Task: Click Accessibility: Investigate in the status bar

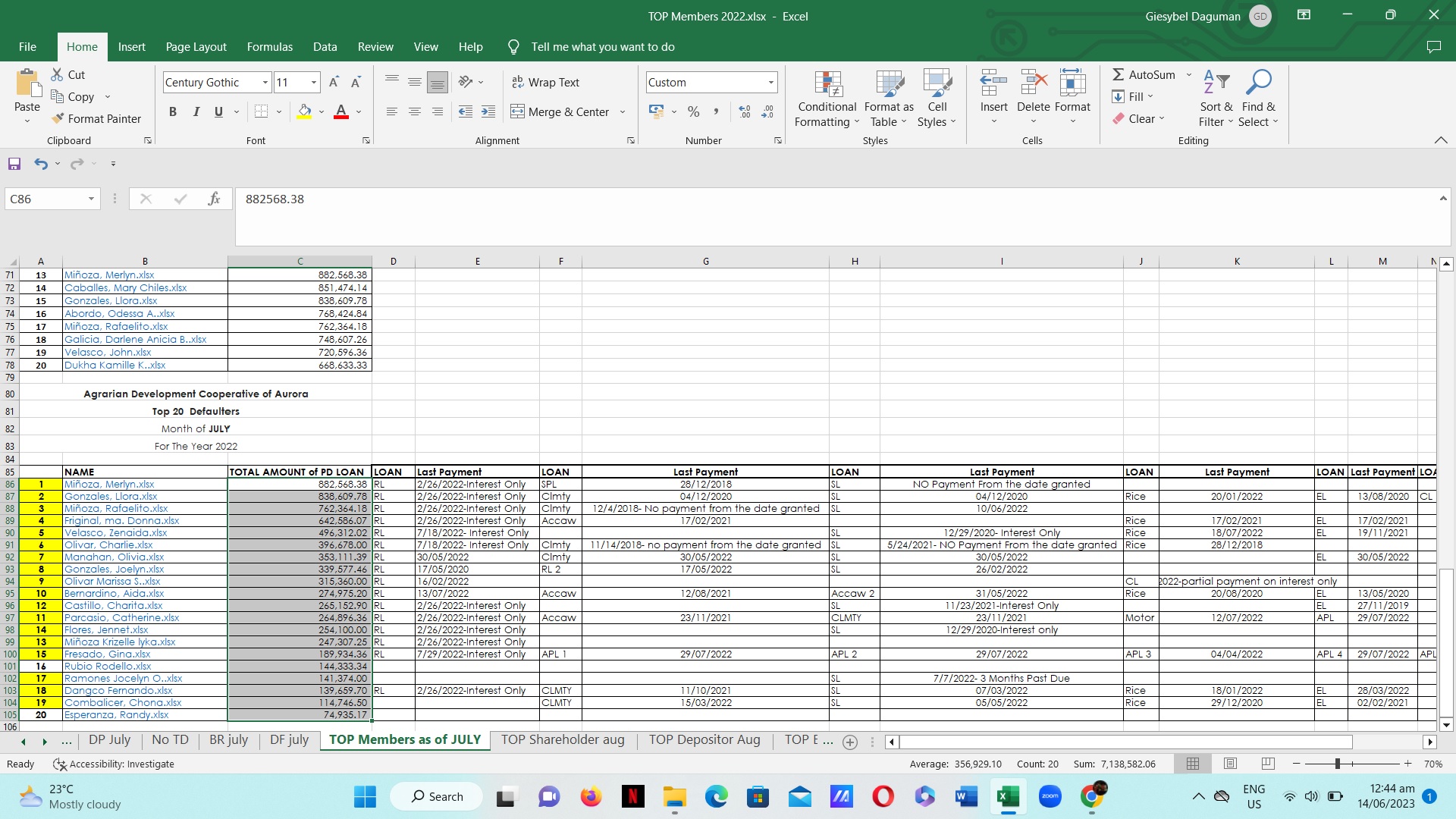Action: tap(114, 764)
